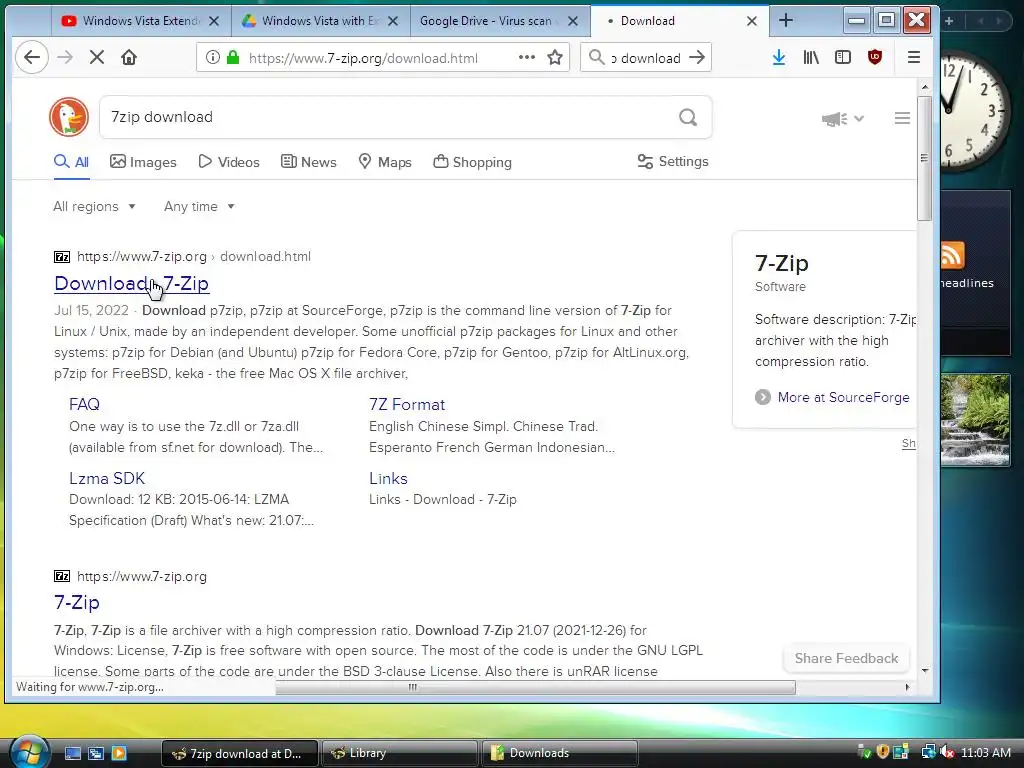Image resolution: width=1024 pixels, height=768 pixels.
Task: Click the Firefox toolbar search box
Action: coord(645,57)
